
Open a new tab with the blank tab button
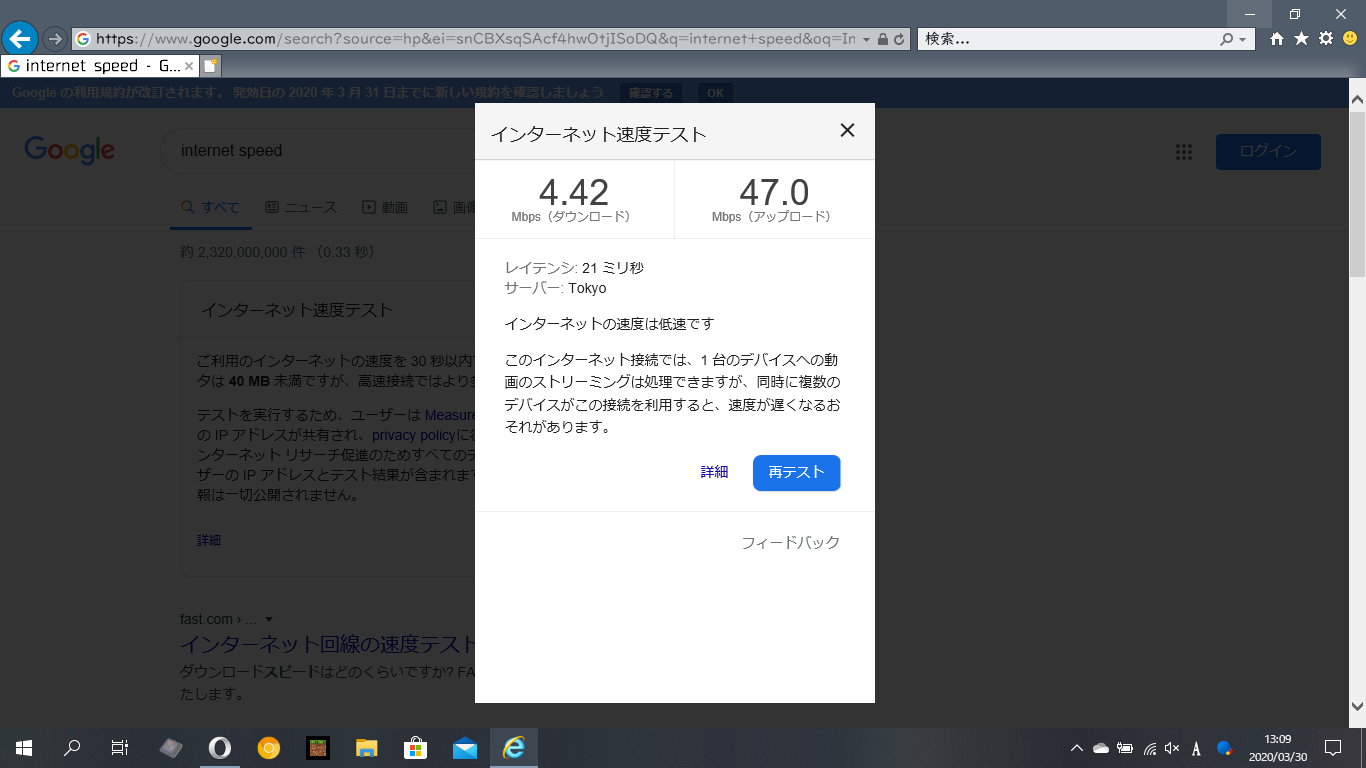tap(210, 66)
